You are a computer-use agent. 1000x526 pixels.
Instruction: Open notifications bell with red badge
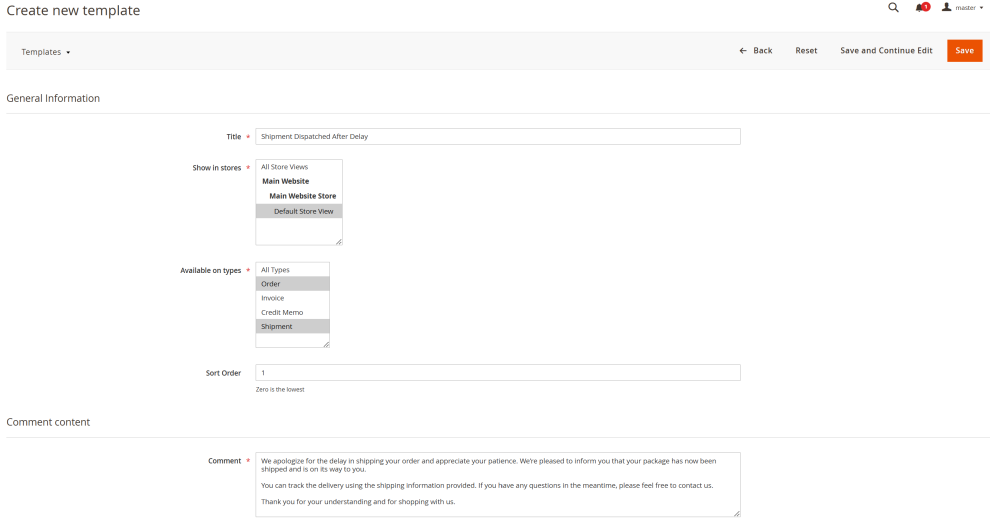click(922, 8)
